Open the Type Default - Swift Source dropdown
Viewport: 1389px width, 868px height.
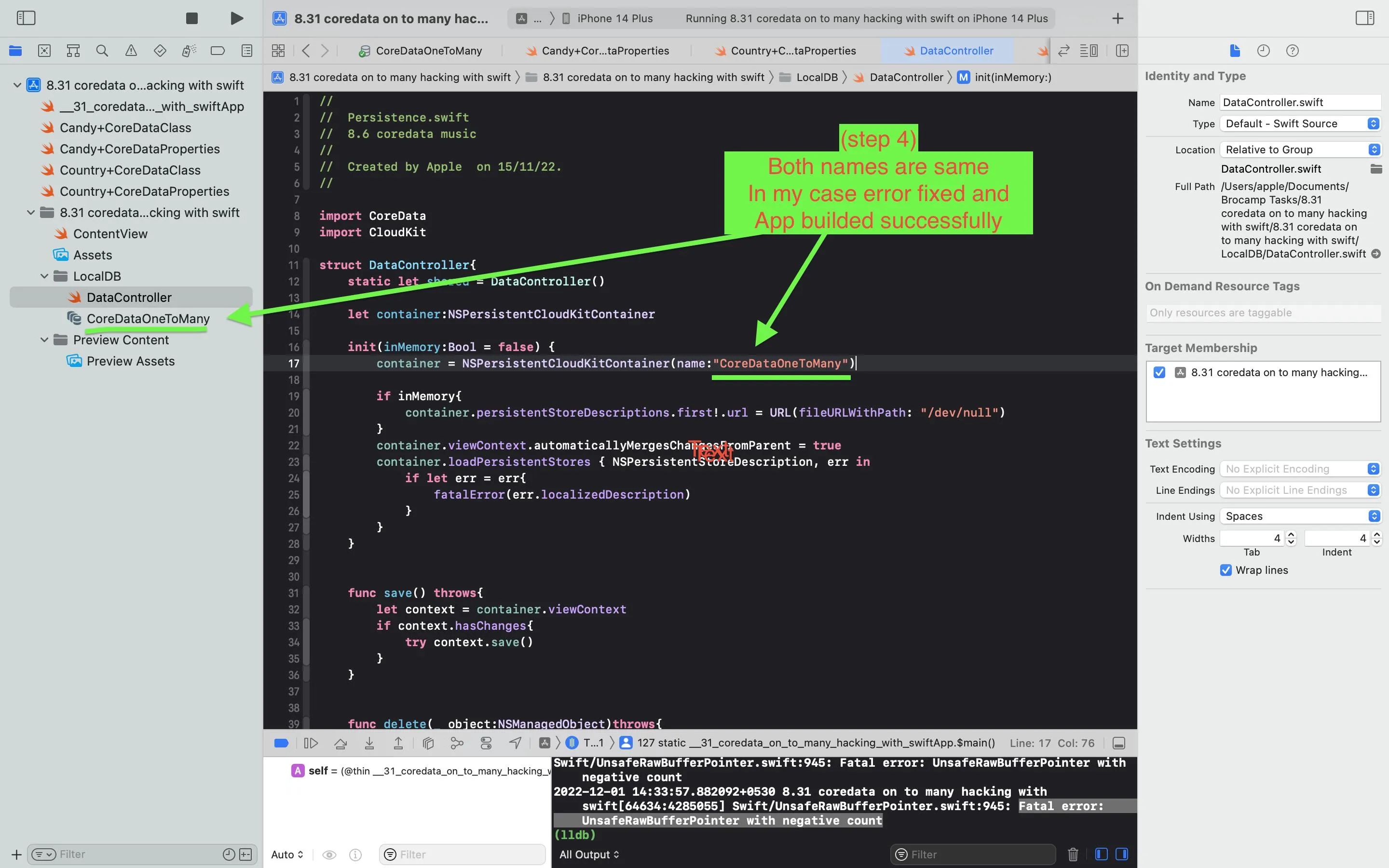point(1299,123)
